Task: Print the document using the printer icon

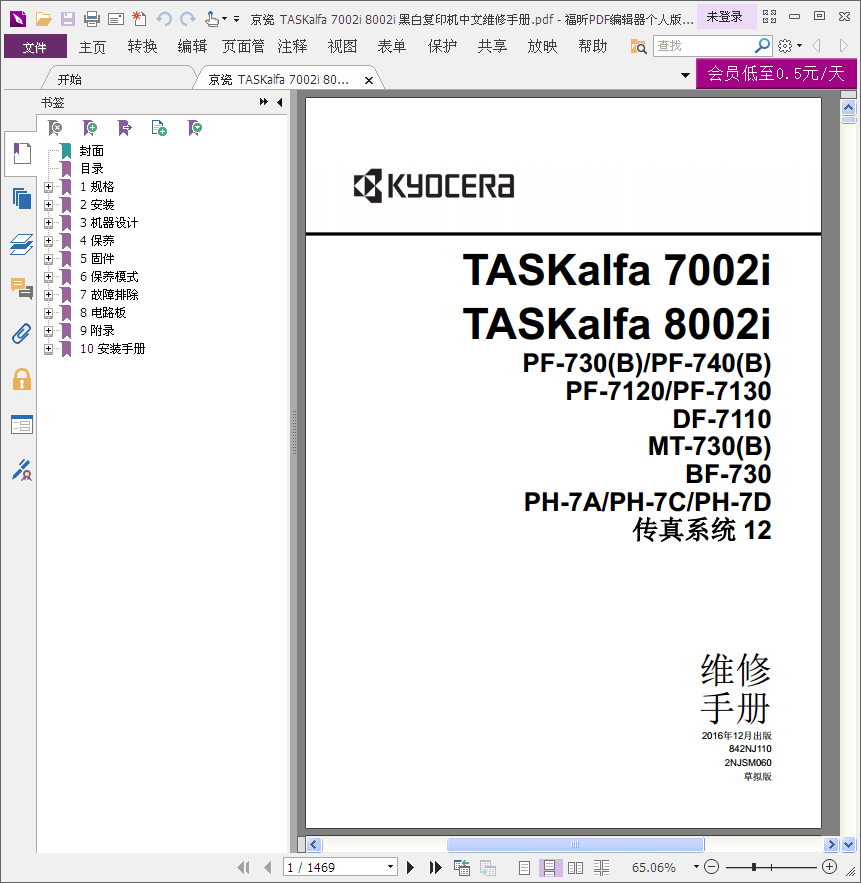Action: [x=92, y=19]
